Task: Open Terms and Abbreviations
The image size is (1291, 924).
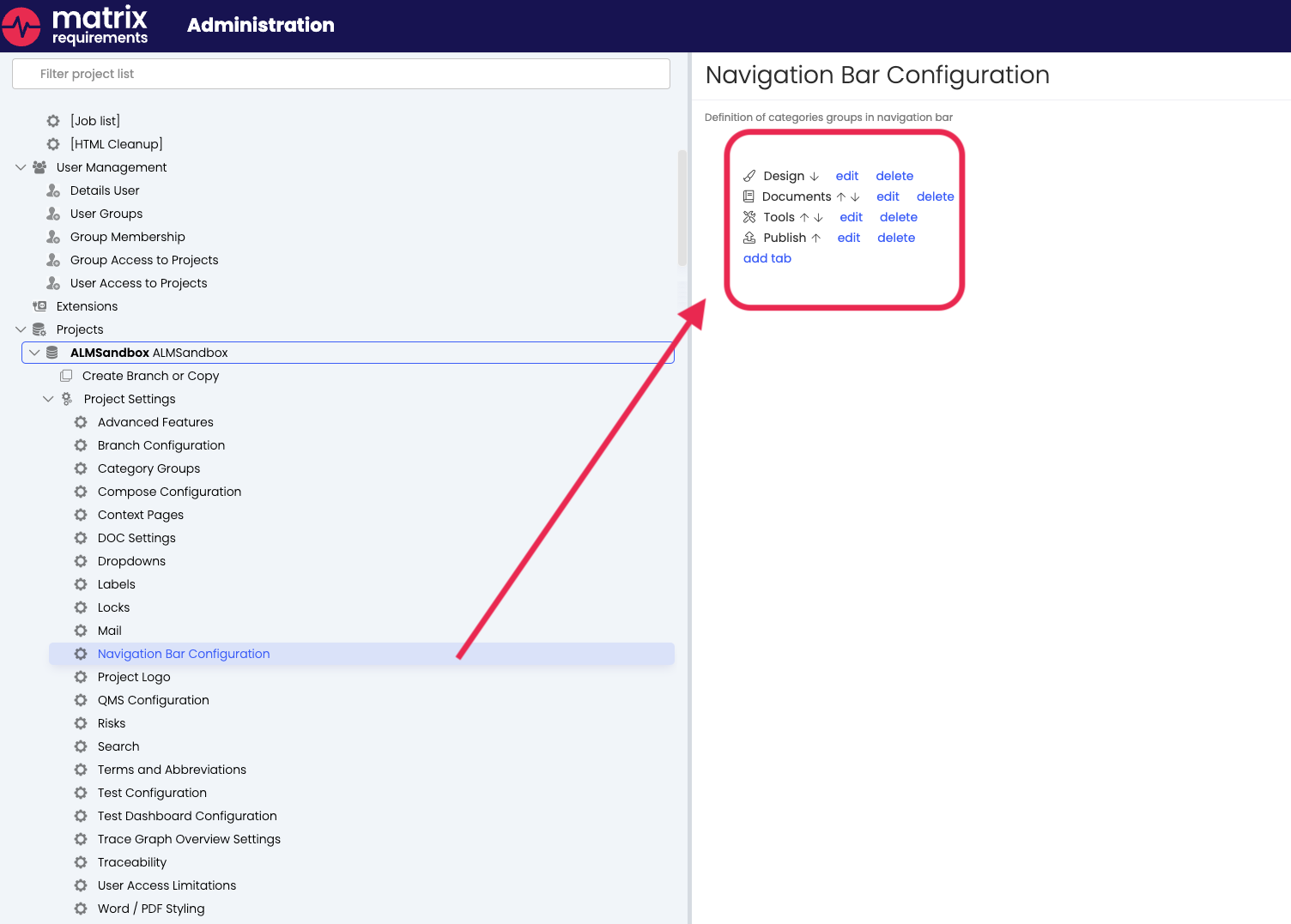Action: 172,770
